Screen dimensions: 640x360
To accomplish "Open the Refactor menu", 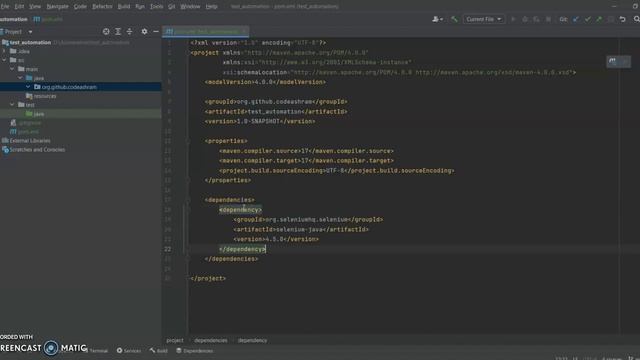I will (x=102, y=7).
